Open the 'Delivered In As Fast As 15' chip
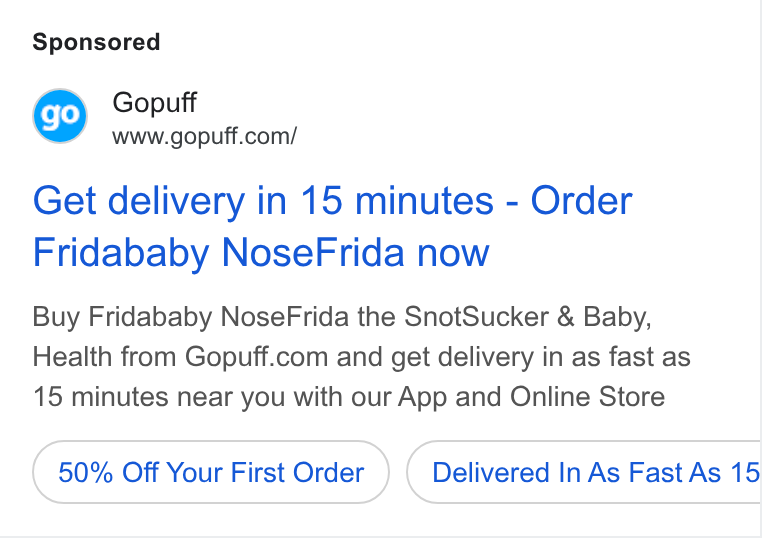This screenshot has height=538, width=762. tap(584, 472)
